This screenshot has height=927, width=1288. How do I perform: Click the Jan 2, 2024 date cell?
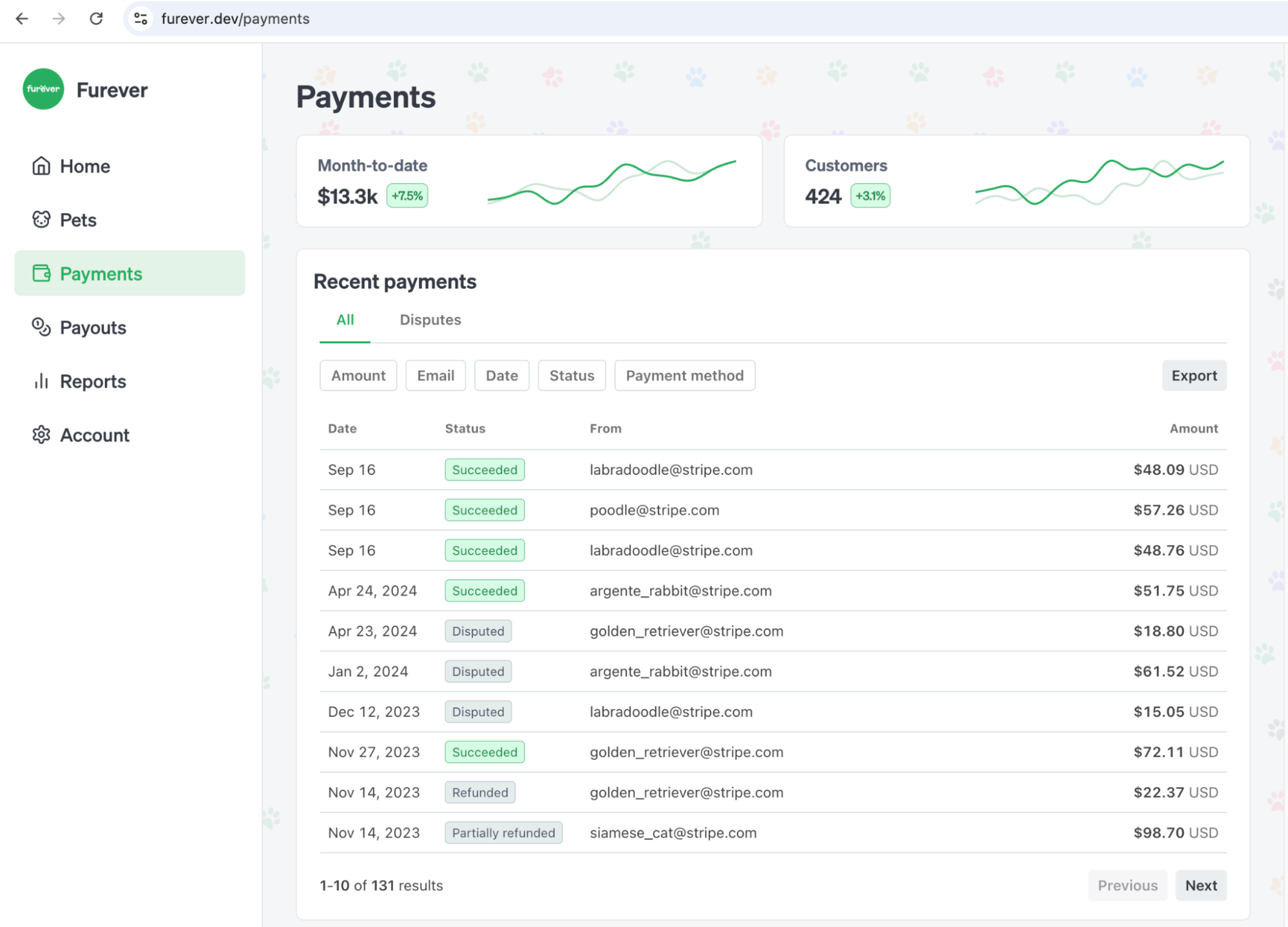[x=368, y=671]
